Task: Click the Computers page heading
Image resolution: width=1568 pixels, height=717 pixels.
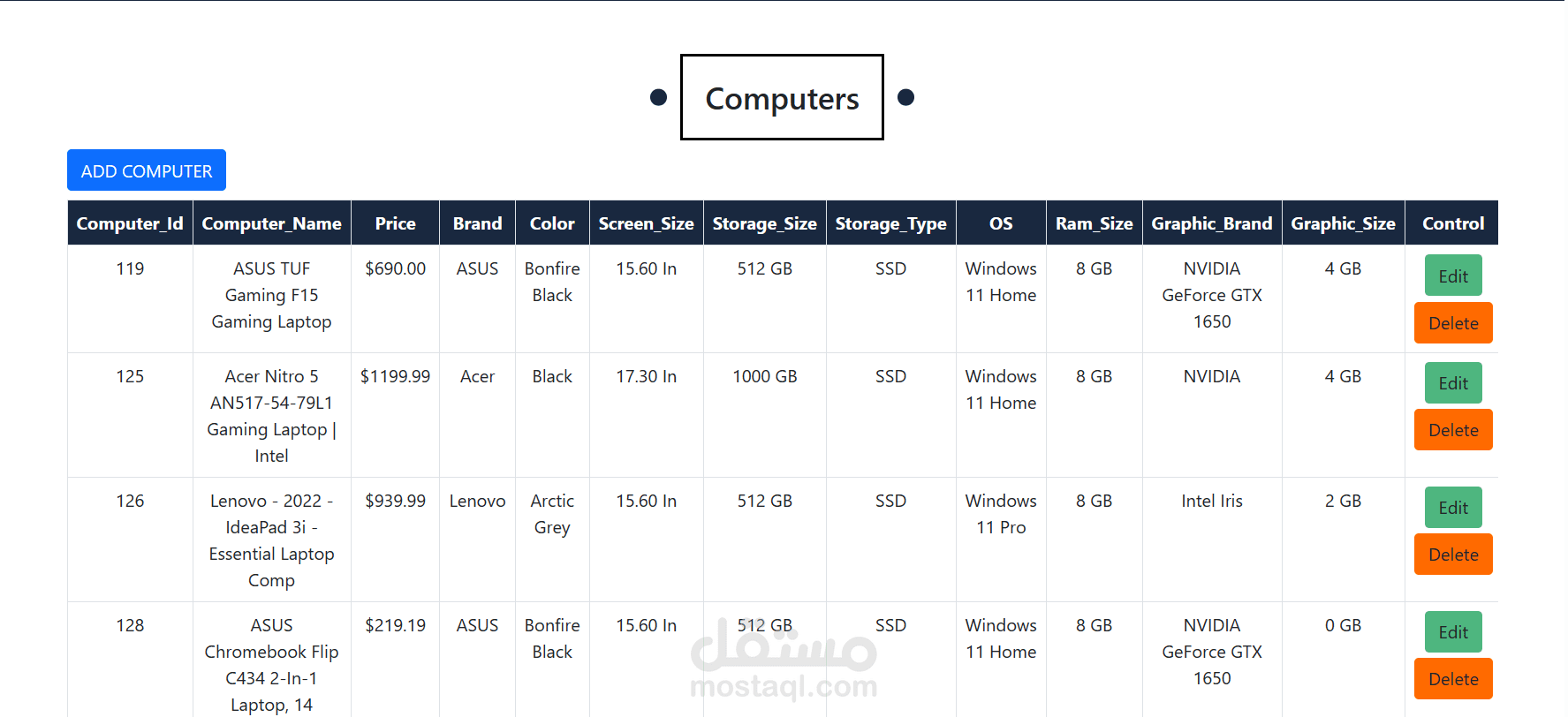Action: 782,98
